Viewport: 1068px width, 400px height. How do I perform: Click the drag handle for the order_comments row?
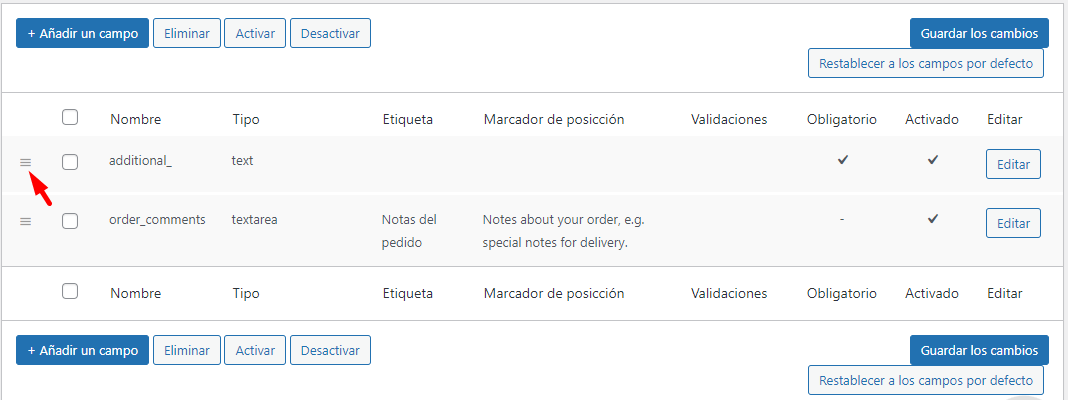(x=25, y=221)
